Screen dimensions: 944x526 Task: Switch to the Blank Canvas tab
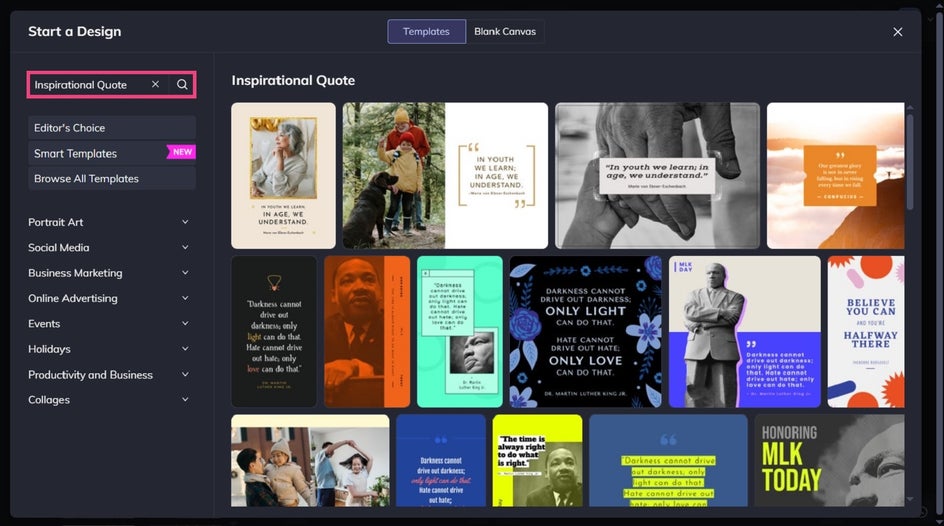tap(505, 31)
